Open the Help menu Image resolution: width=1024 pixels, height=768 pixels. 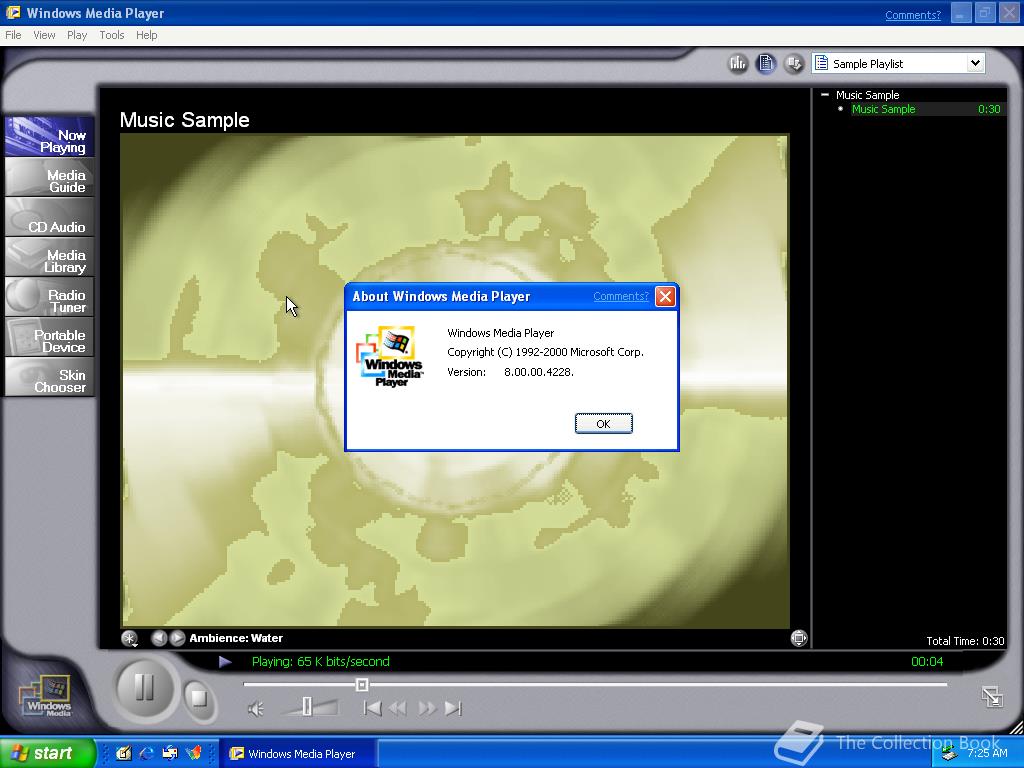tap(146, 35)
